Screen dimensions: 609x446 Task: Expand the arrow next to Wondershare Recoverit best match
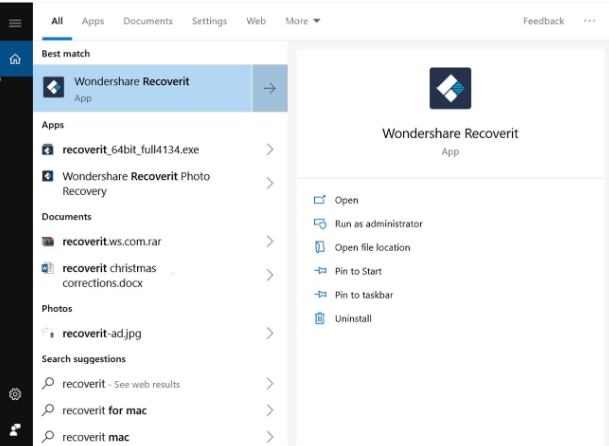270,88
